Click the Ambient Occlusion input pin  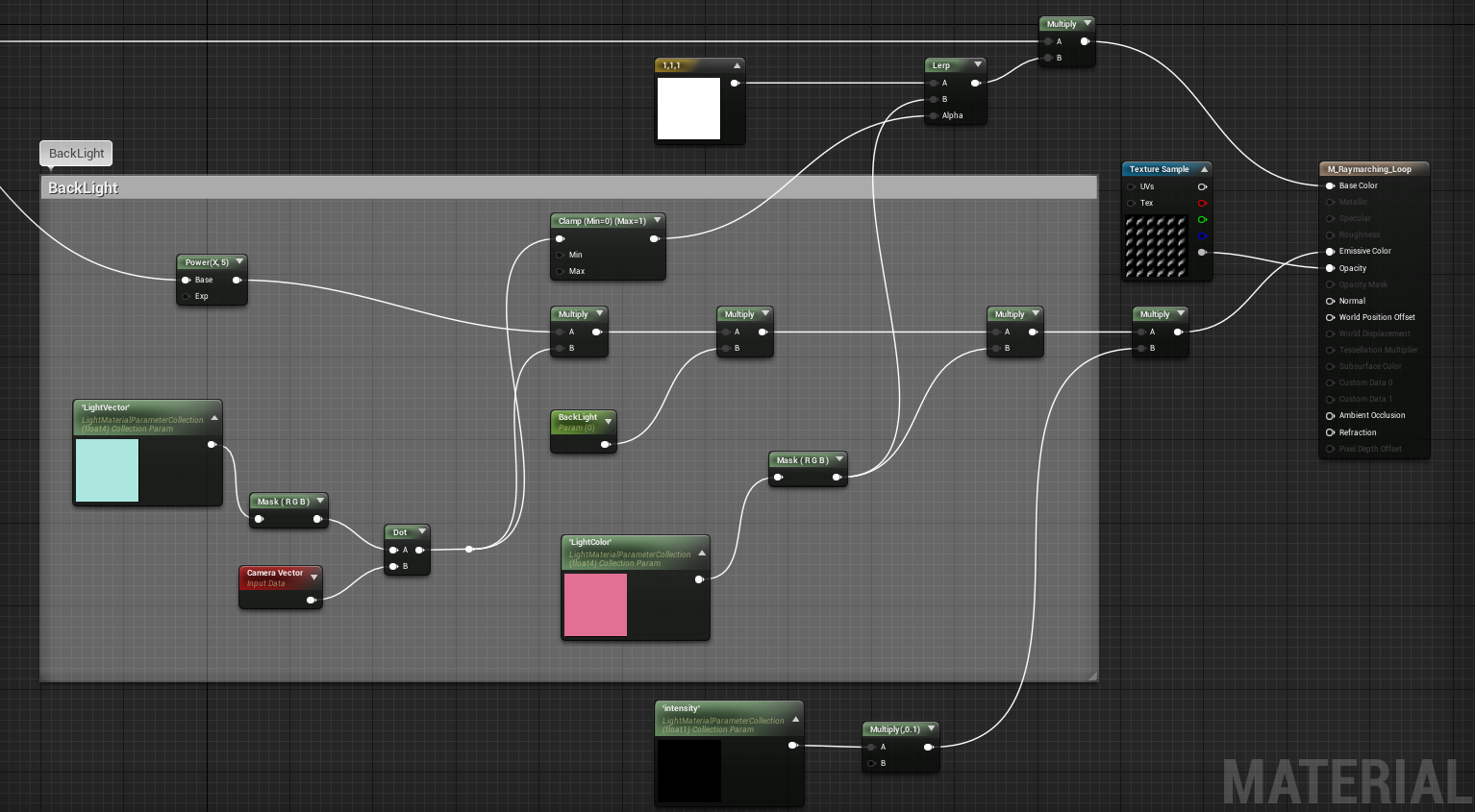(x=1331, y=415)
